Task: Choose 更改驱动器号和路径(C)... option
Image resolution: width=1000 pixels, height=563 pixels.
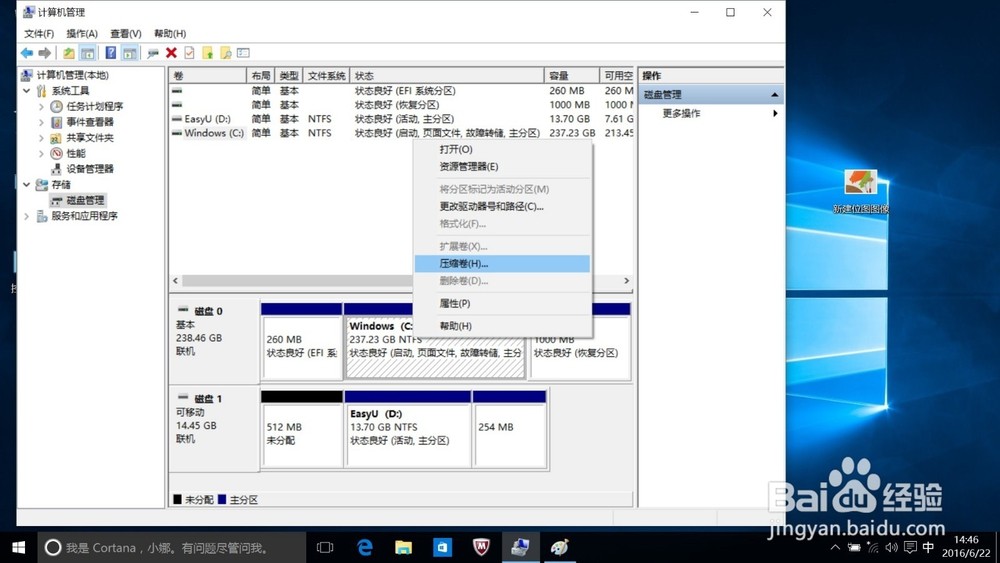Action: [x=502, y=207]
